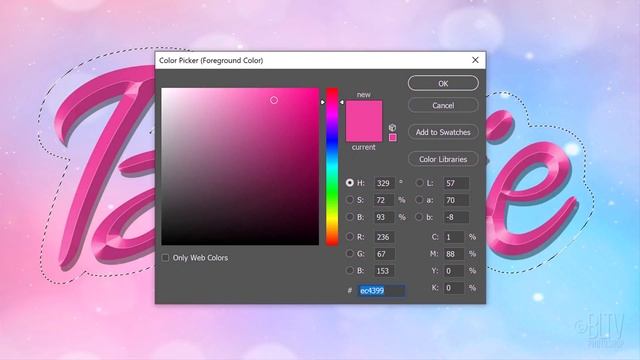This screenshot has height=360, width=640.
Task: Click the Y yellow percentage field
Action: tap(454, 271)
